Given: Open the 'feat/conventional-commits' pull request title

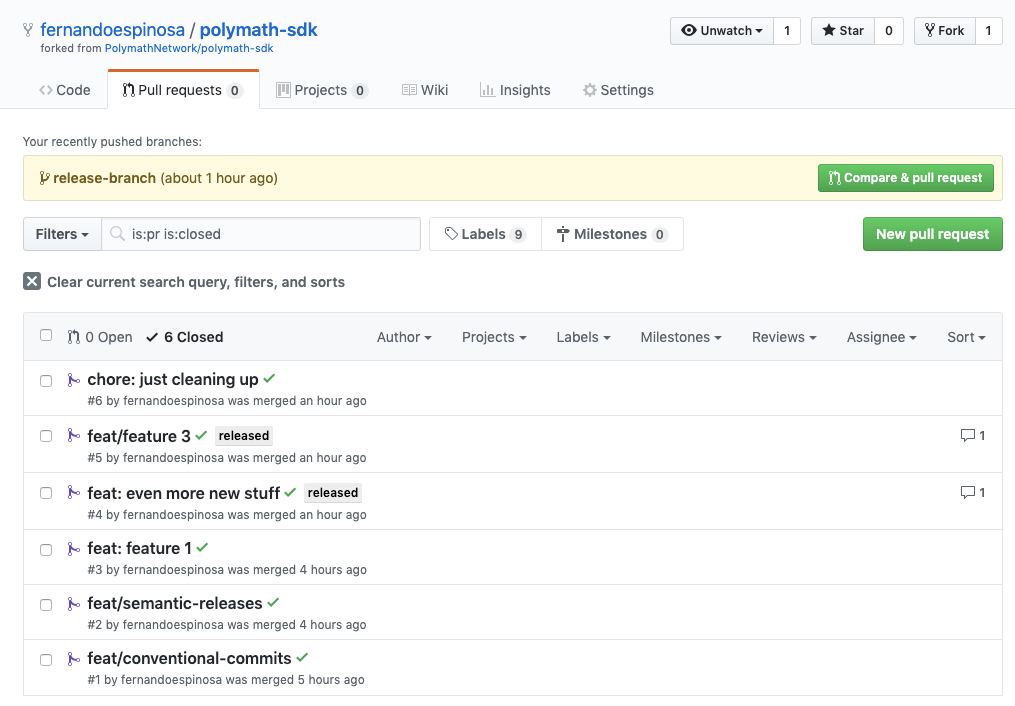Looking at the screenshot, I should coord(189,658).
